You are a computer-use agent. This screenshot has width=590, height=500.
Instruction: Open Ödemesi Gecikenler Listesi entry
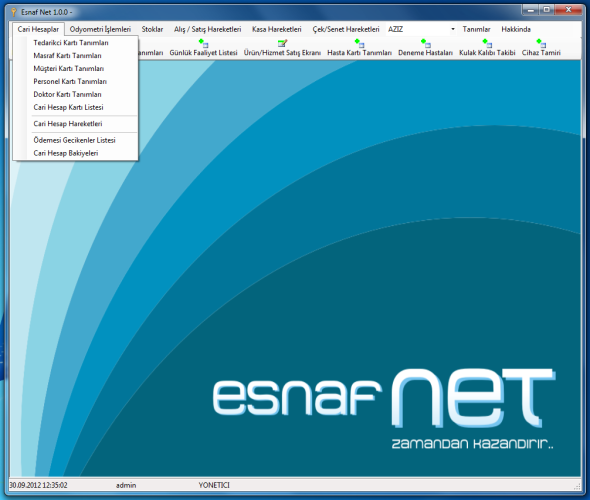coord(75,140)
